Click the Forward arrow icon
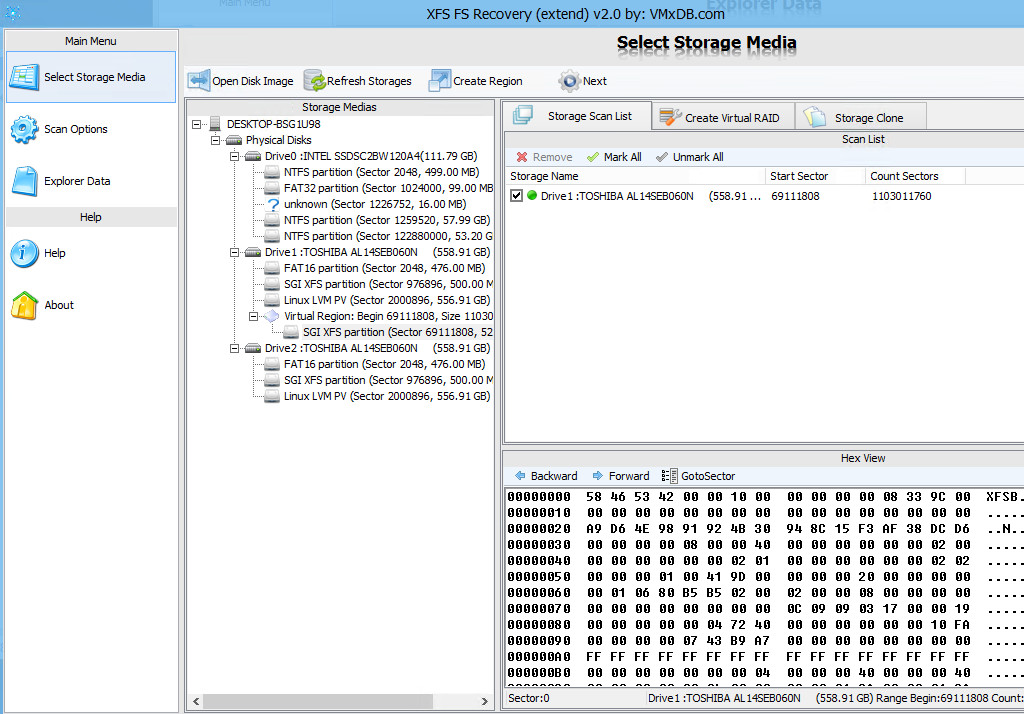1024x714 pixels. click(x=598, y=476)
